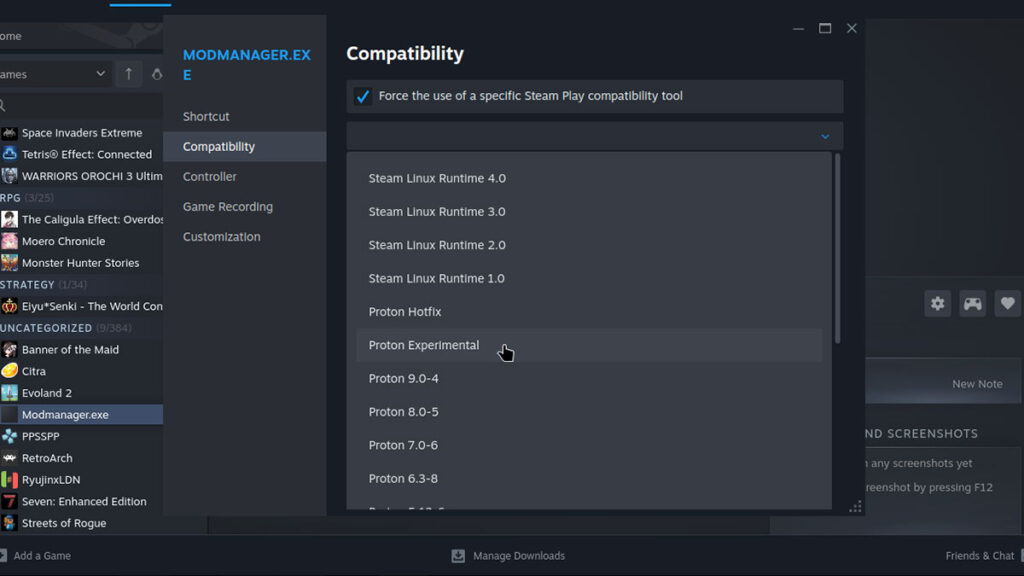Click the Eiyu*Senki game icon
The height and width of the screenshot is (576, 1024).
coord(9,306)
